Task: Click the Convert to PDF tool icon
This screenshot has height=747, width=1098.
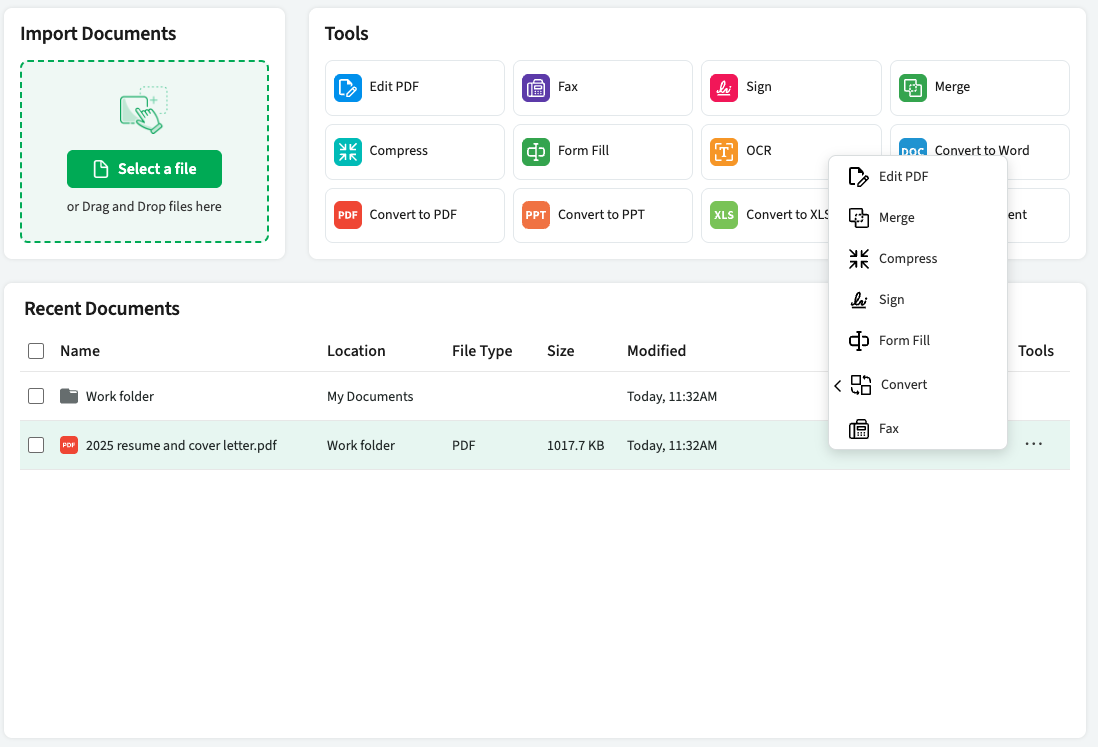Action: pyautogui.click(x=347, y=214)
